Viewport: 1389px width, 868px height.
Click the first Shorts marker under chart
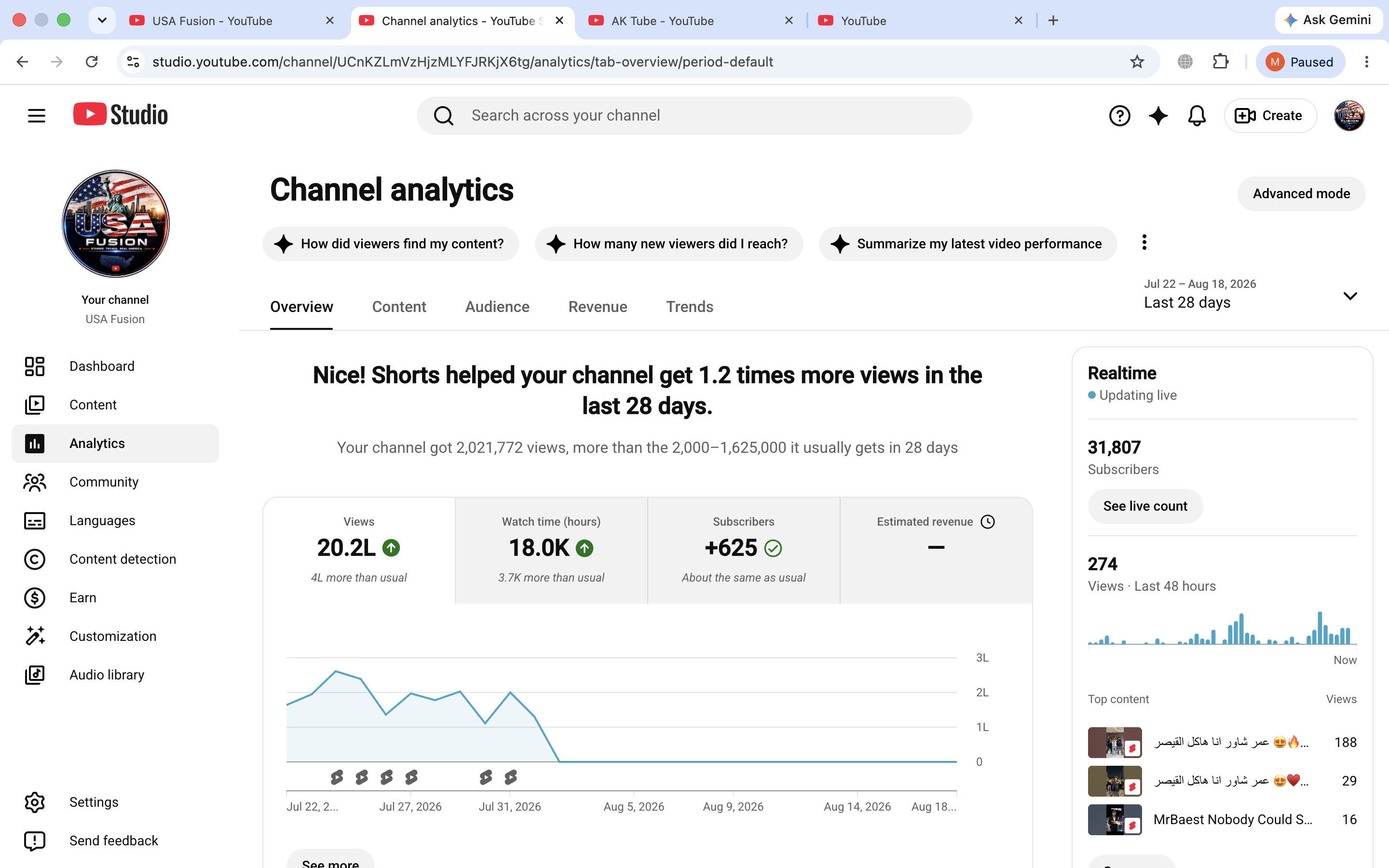(337, 777)
